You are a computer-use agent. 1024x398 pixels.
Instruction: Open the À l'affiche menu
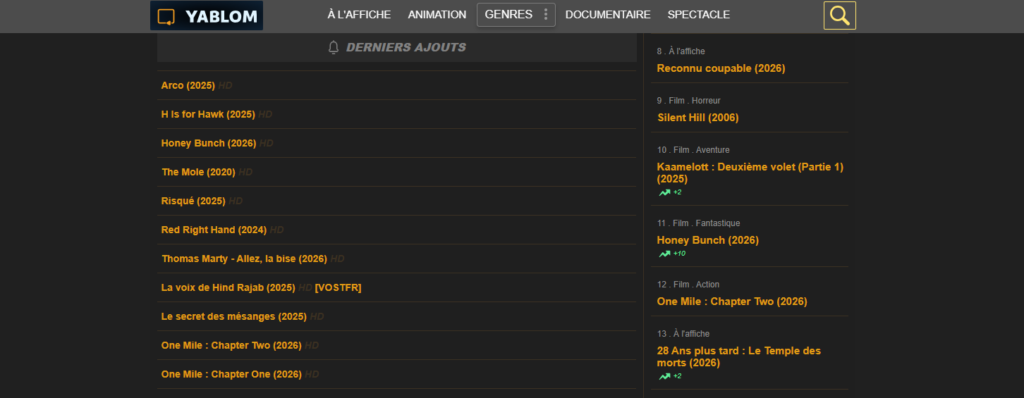pyautogui.click(x=359, y=14)
